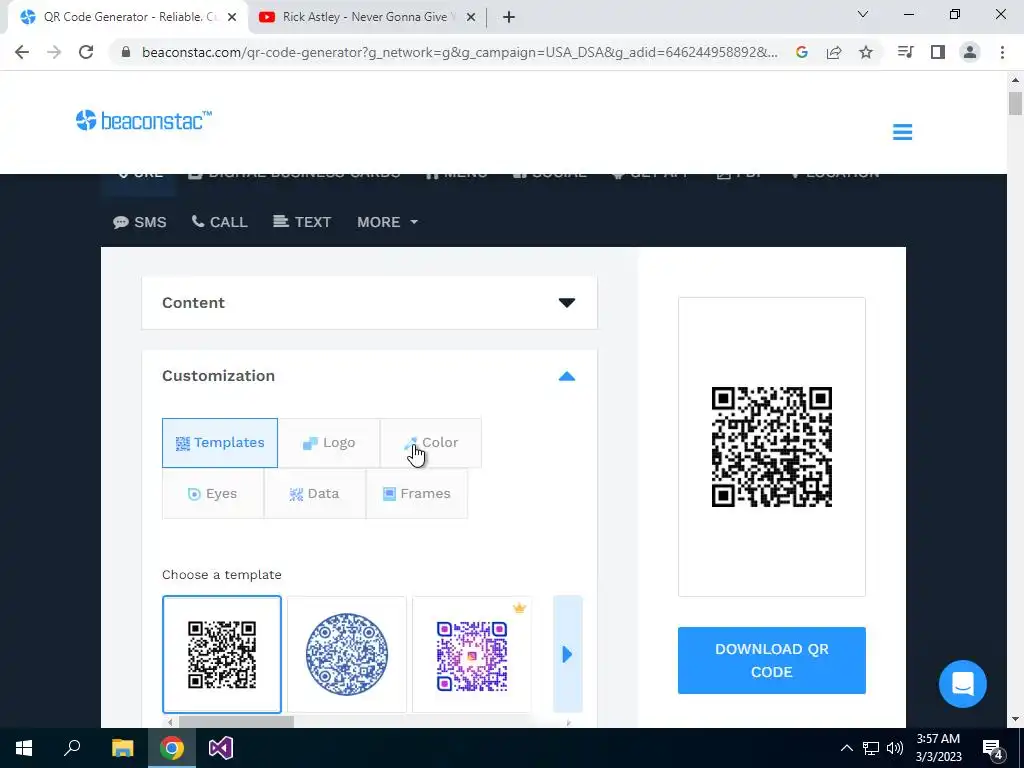Screen dimensions: 1024x768
Task: Open the notification center
Action: (x=993, y=748)
